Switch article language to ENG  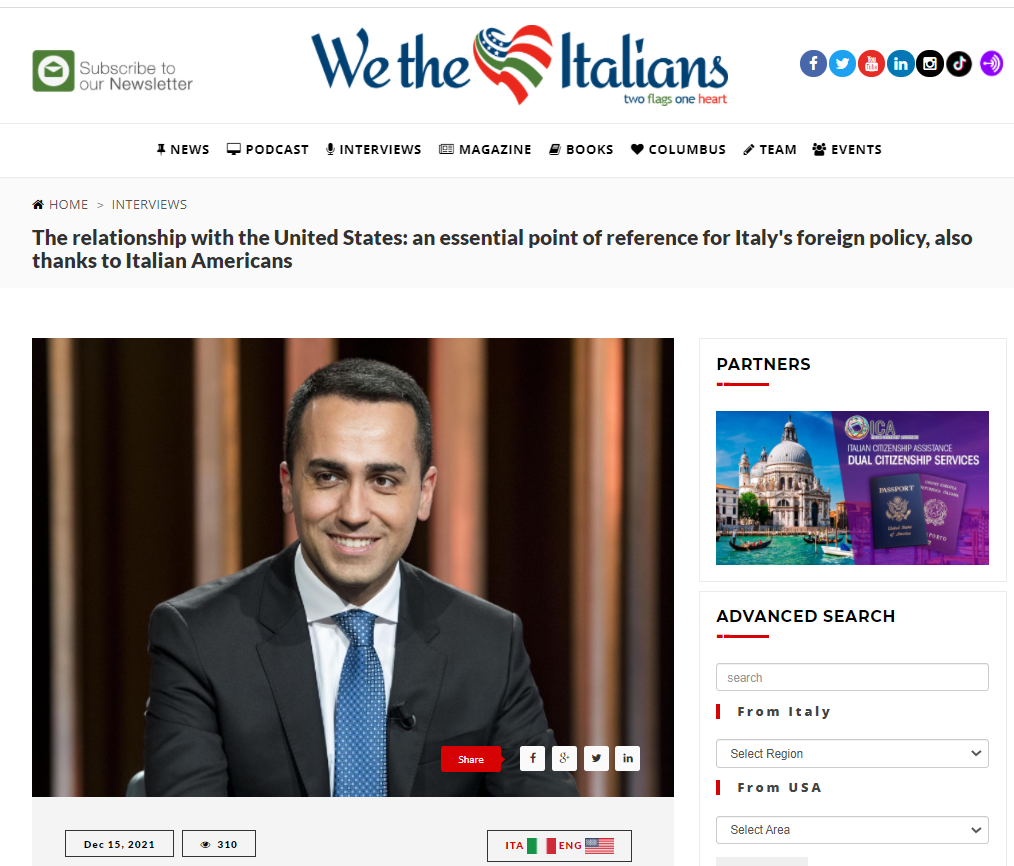[586, 845]
